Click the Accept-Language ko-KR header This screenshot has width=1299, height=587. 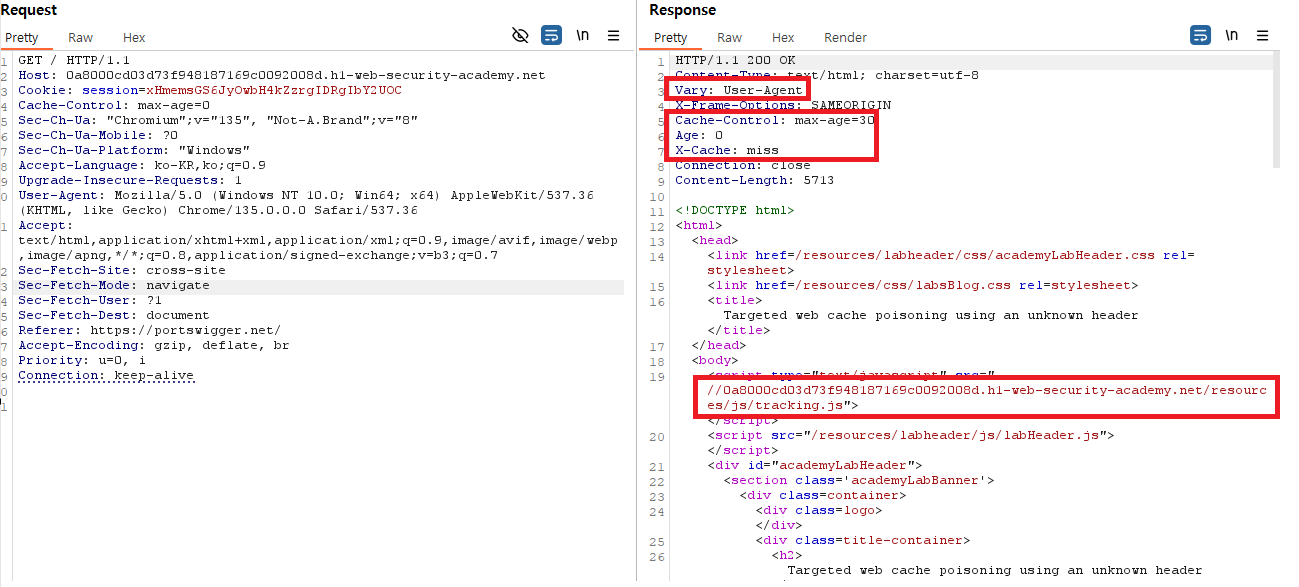[142, 165]
